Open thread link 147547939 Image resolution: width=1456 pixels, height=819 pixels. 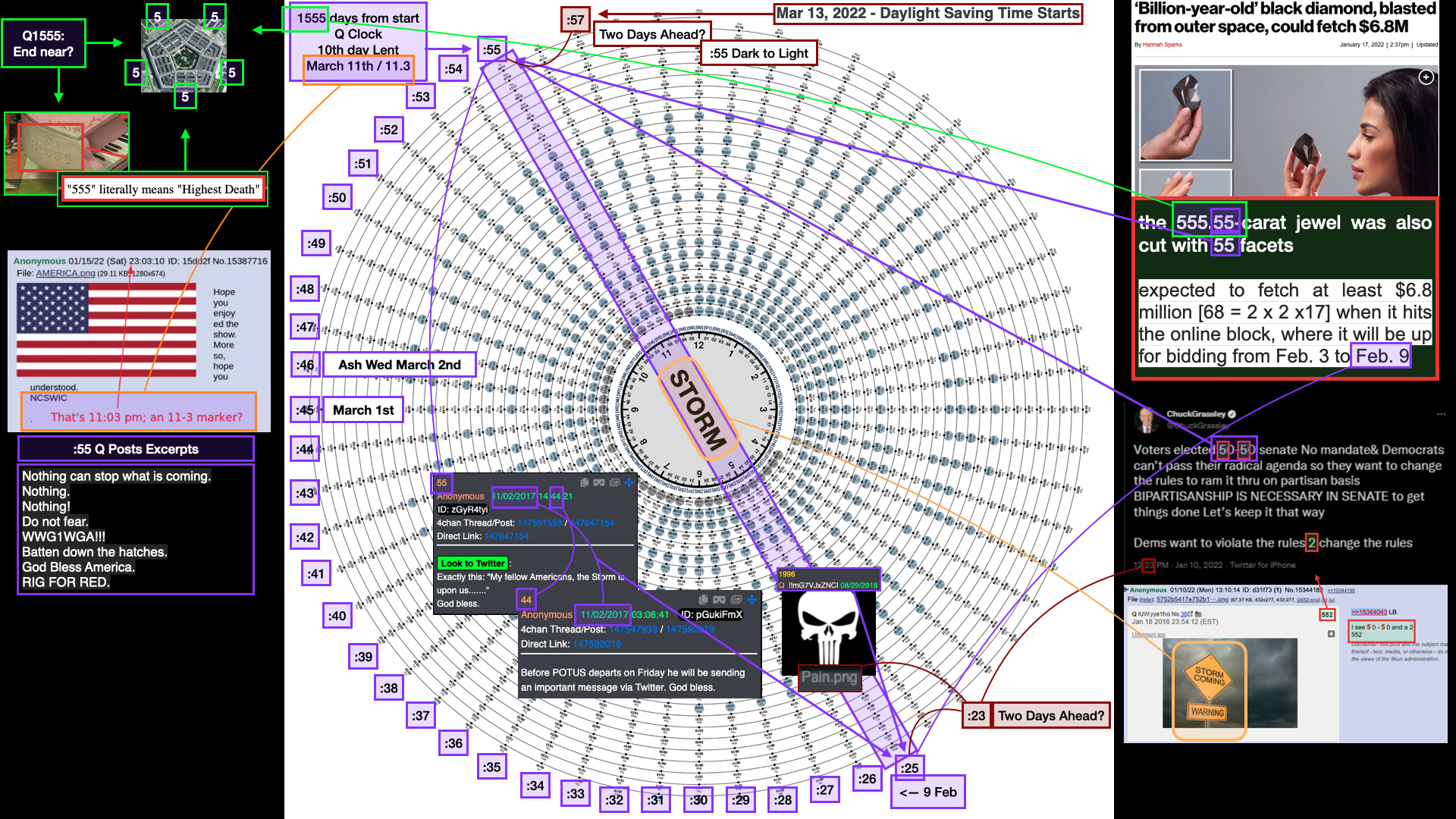[x=633, y=629]
